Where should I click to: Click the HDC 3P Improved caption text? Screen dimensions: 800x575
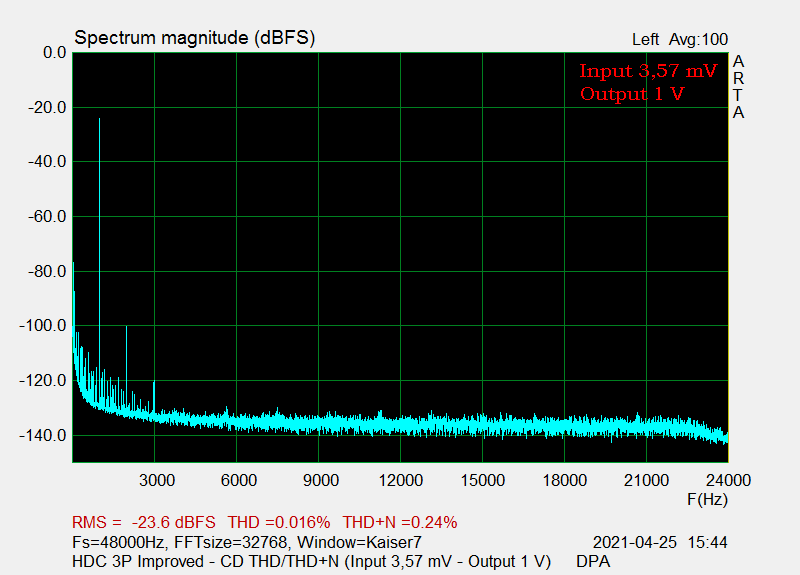(x=138, y=561)
